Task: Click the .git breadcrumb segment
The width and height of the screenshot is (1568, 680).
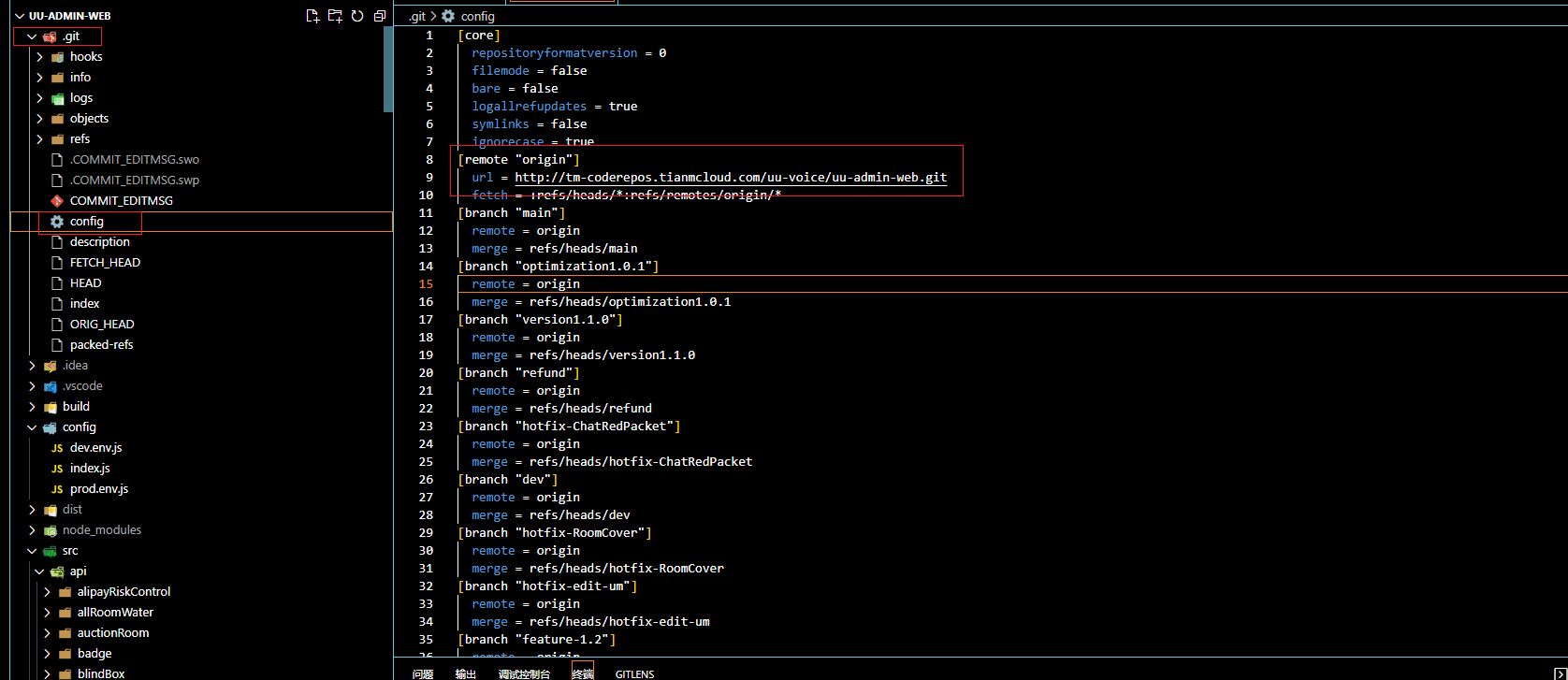Action: pyautogui.click(x=417, y=16)
